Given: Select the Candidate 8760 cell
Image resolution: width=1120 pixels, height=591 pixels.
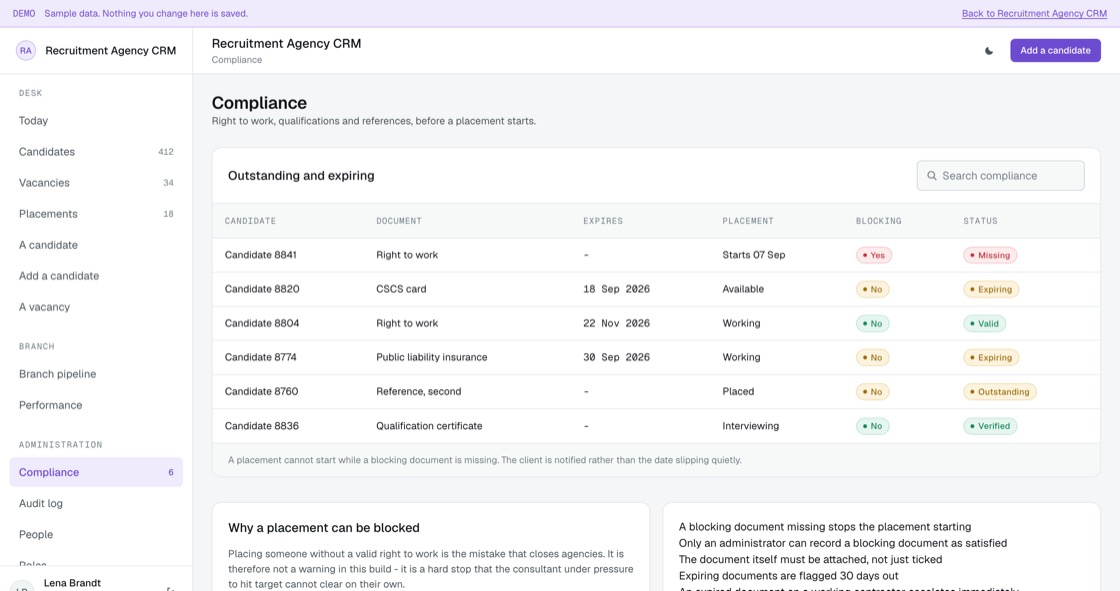Looking at the screenshot, I should [x=261, y=392].
